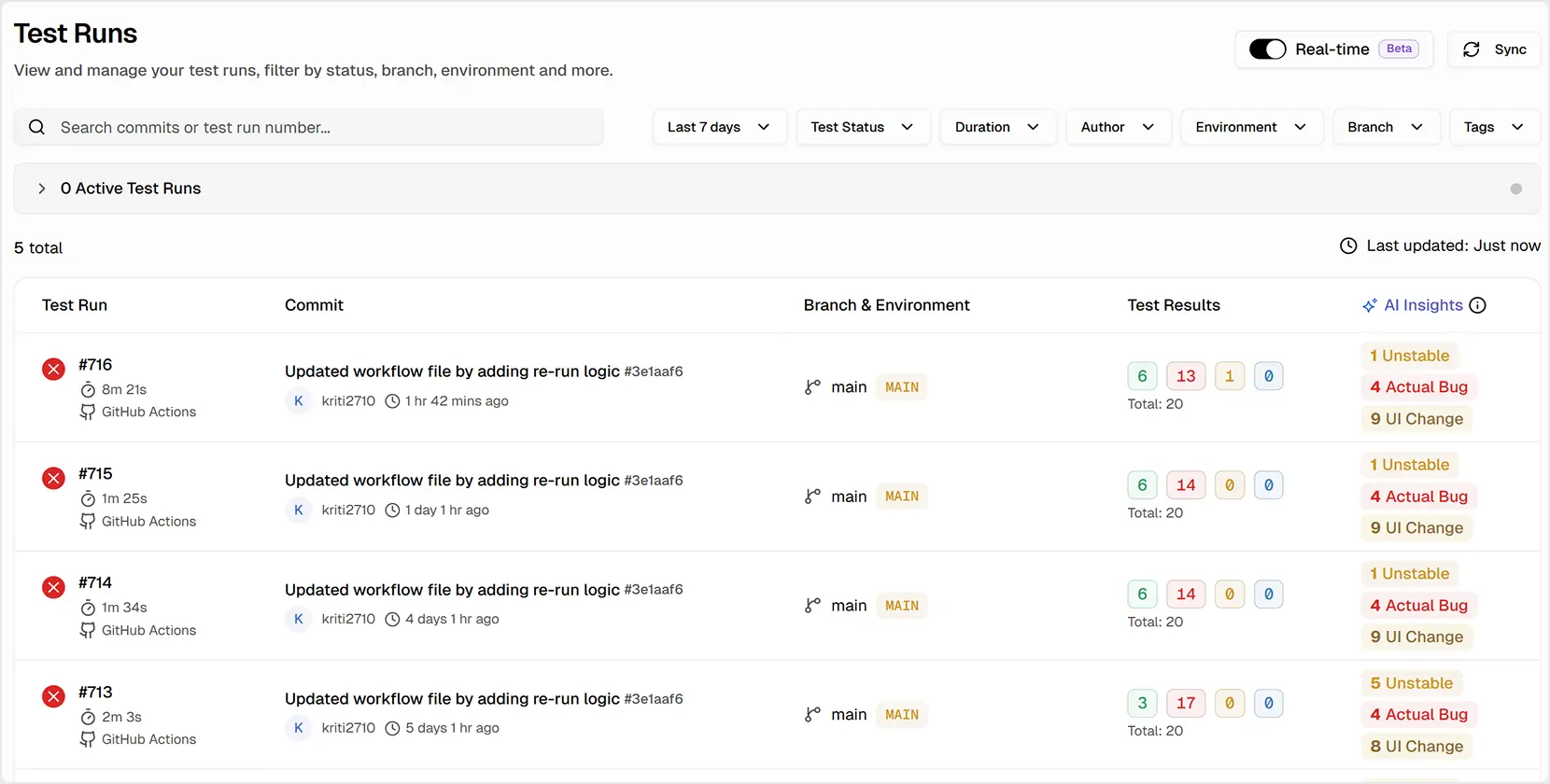The width and height of the screenshot is (1550, 784).
Task: Open the Branch filter dropdown
Action: tap(1386, 127)
